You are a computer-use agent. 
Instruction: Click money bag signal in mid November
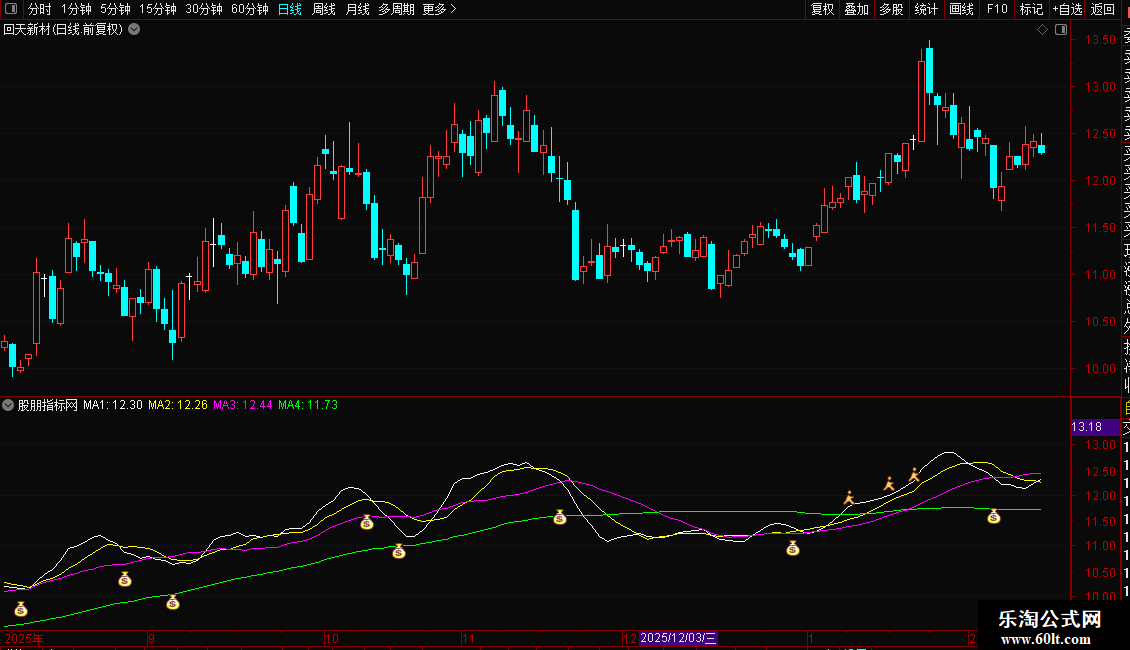tap(560, 517)
